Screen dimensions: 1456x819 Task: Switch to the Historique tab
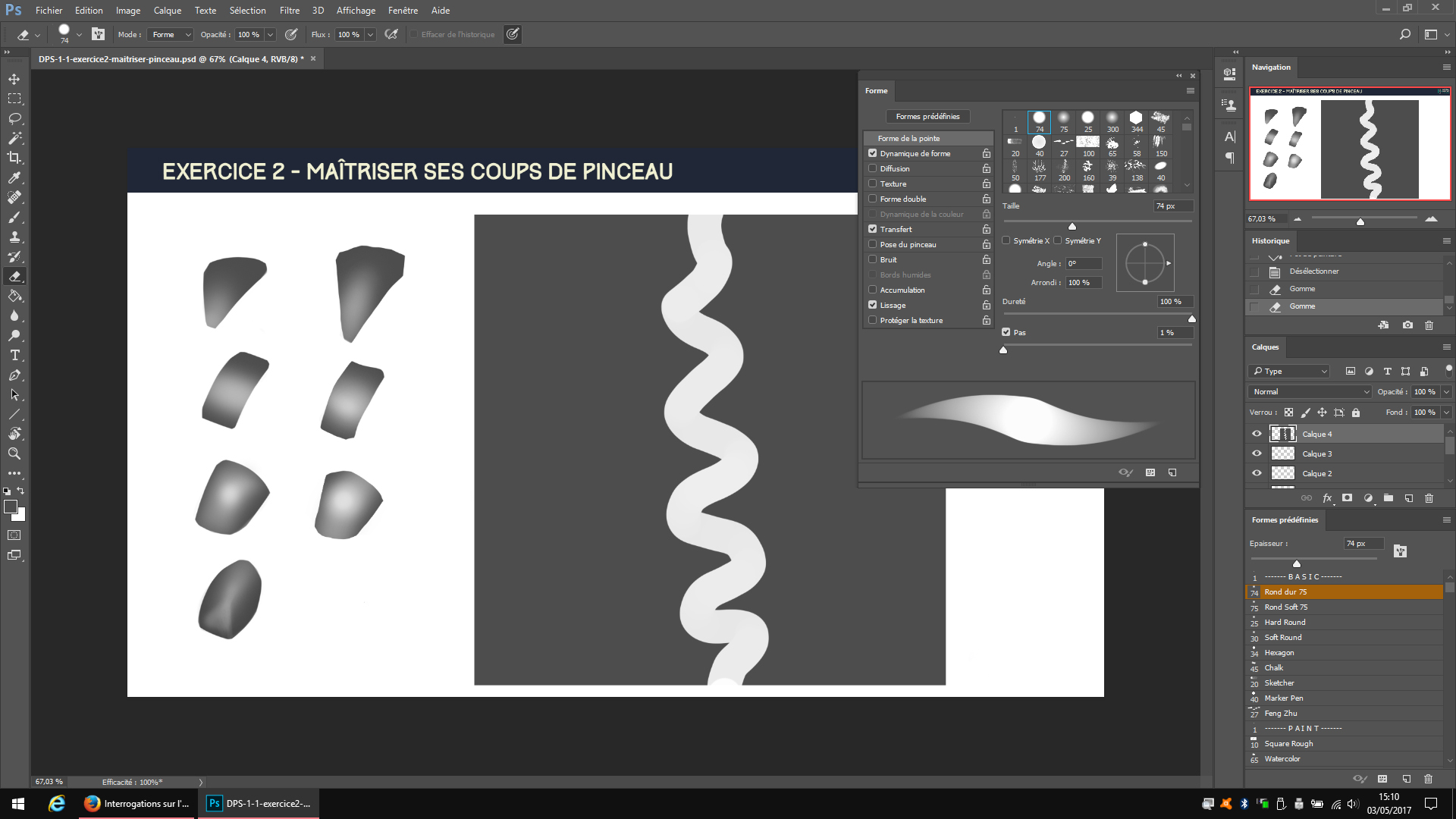click(x=1271, y=240)
